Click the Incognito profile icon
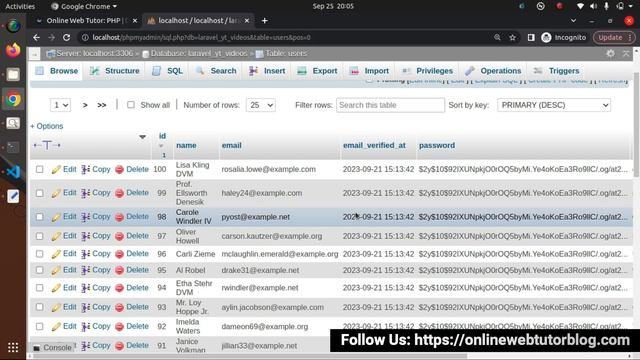This screenshot has height=360, width=640. 546,38
